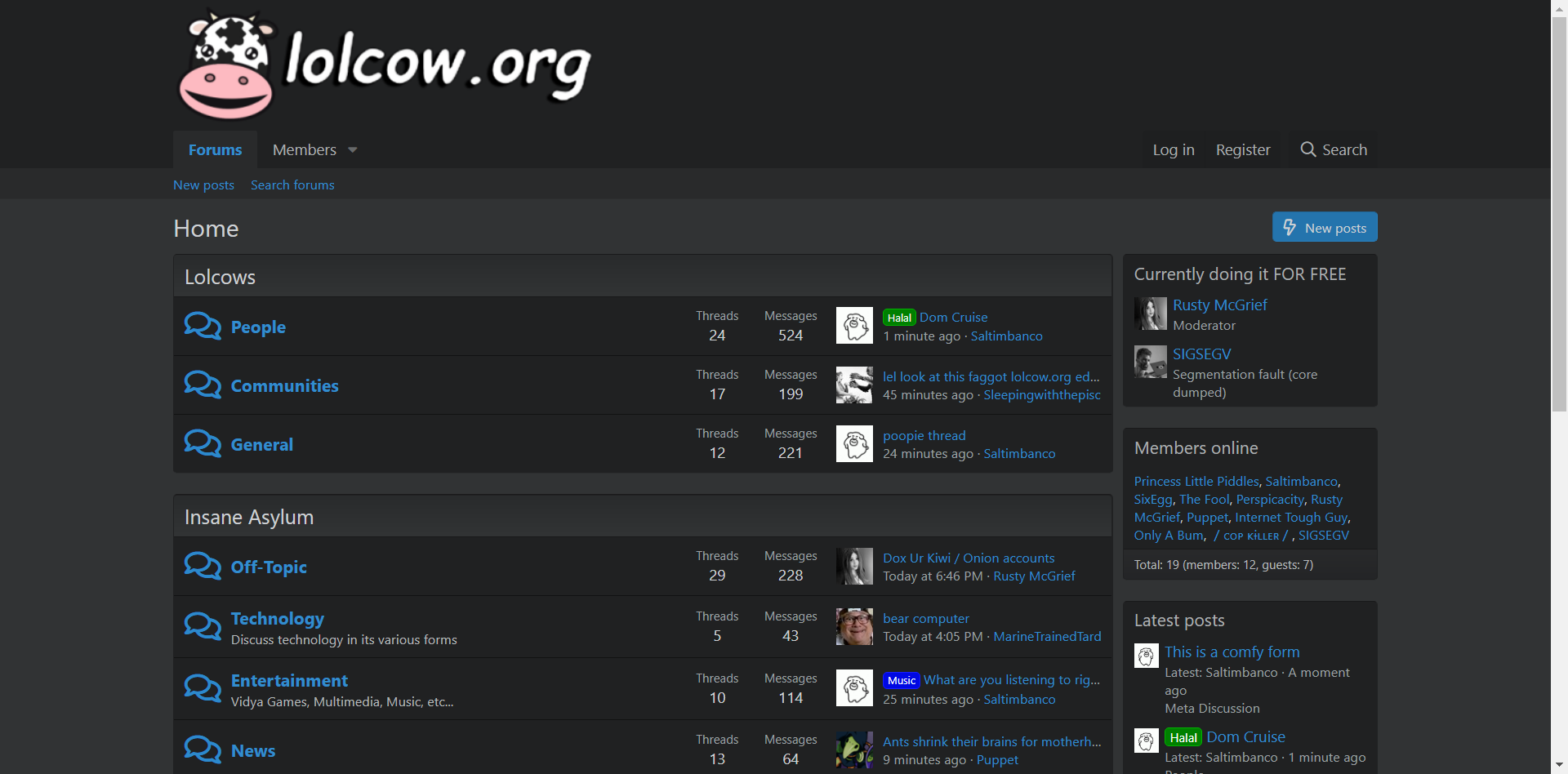Open / COP KILLER / in Members online
This screenshot has width=1568, height=774.
(x=1250, y=536)
